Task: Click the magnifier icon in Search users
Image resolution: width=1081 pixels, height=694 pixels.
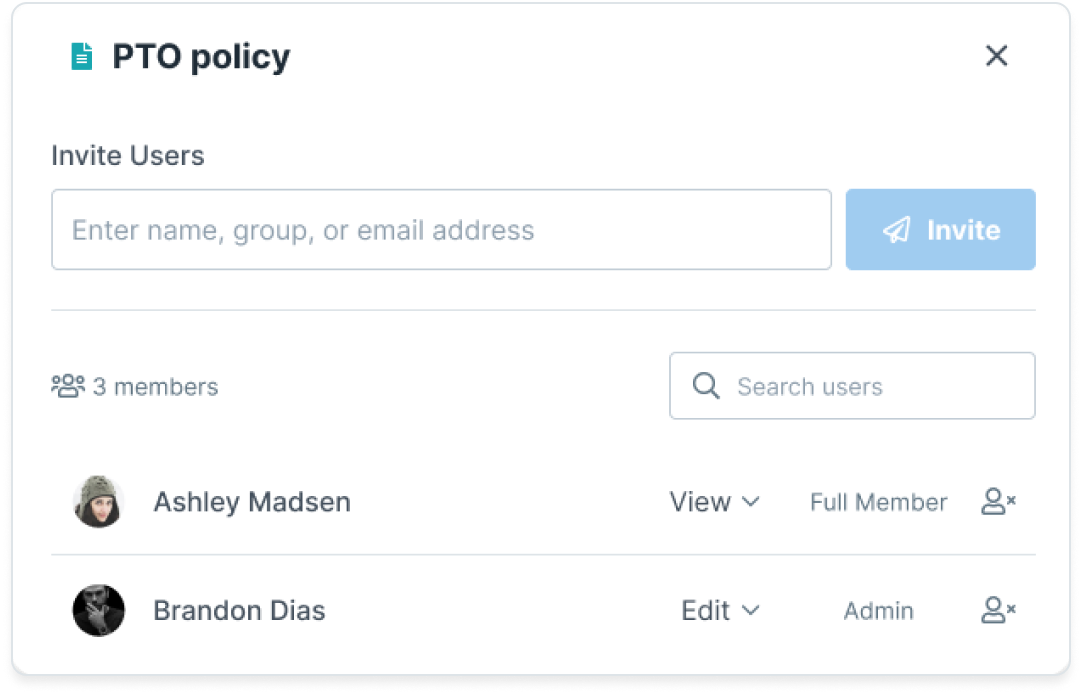Action: [706, 386]
